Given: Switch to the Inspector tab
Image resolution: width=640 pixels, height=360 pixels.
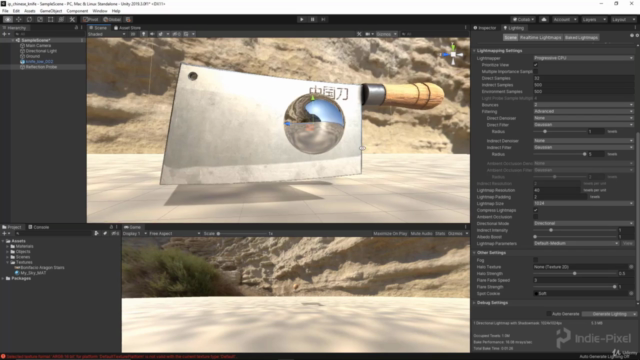Looking at the screenshot, I should tap(485, 28).
